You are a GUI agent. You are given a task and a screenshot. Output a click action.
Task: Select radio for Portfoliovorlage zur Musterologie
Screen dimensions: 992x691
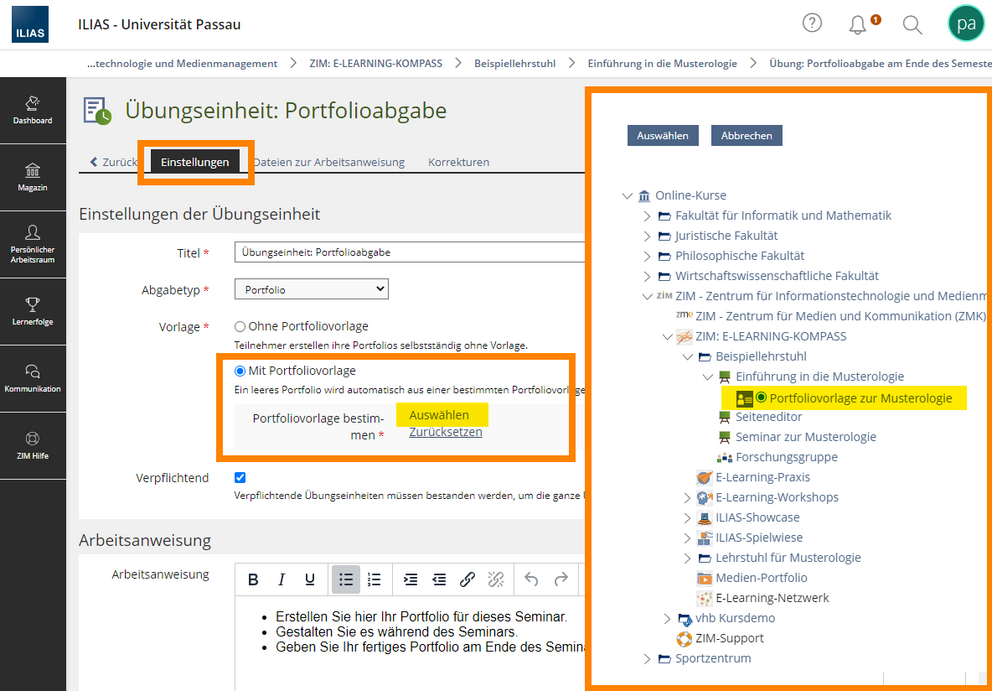click(x=761, y=397)
